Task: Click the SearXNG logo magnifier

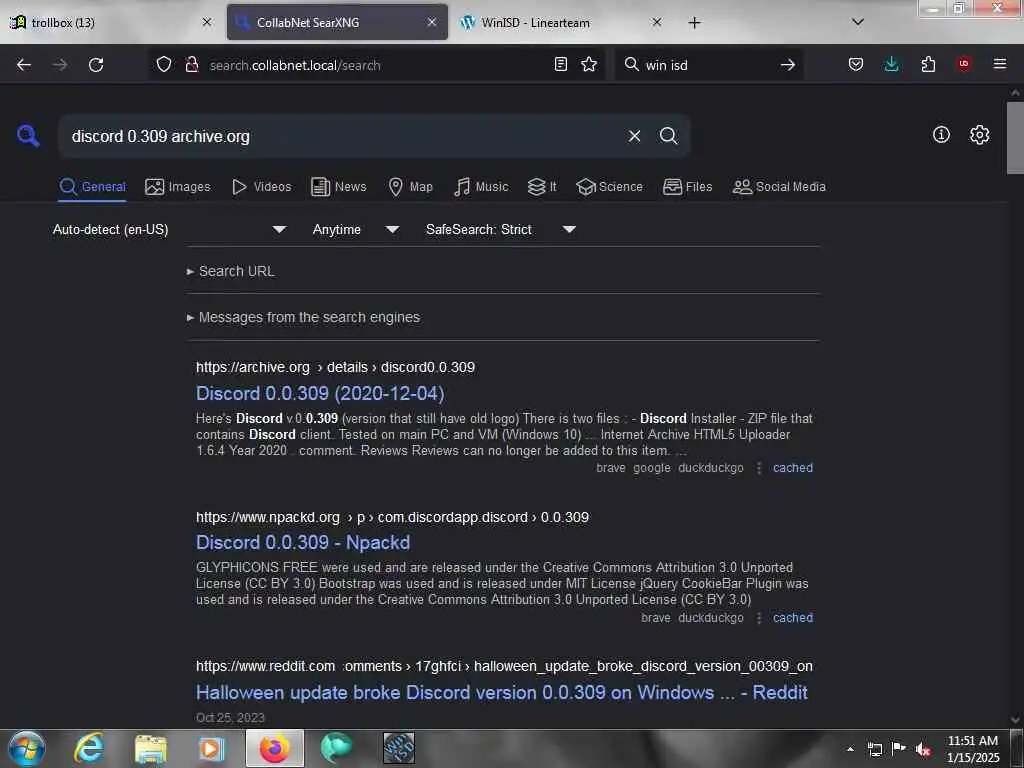Action: [28, 136]
